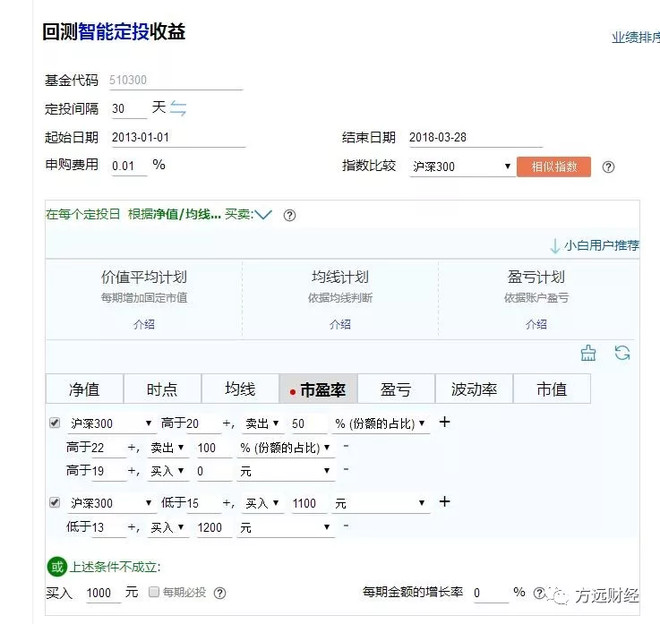Open index dropdown in the 低于15 row

pyautogui.click(x=111, y=503)
